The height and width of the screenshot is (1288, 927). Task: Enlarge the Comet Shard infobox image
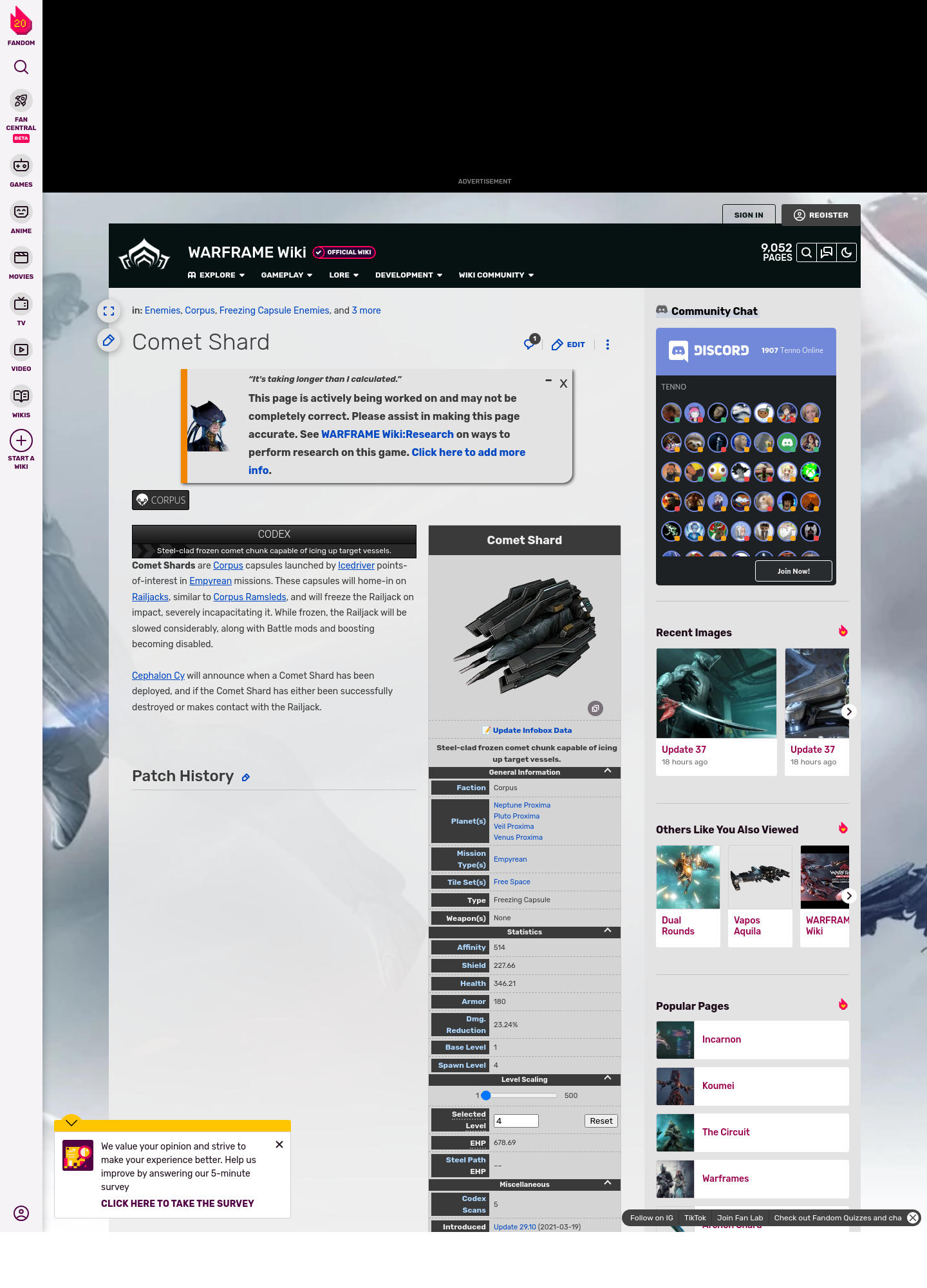coord(595,708)
